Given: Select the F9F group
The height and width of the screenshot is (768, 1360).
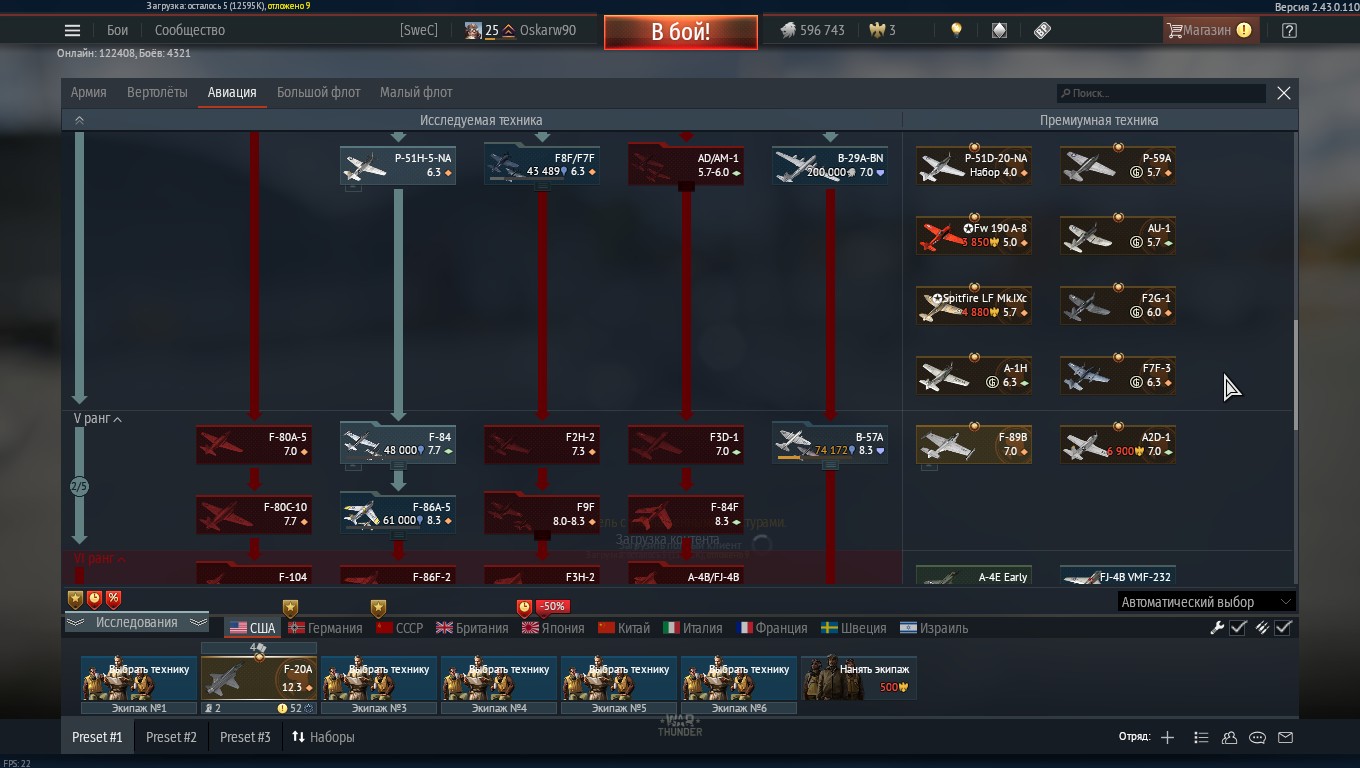Looking at the screenshot, I should click(x=542, y=515).
